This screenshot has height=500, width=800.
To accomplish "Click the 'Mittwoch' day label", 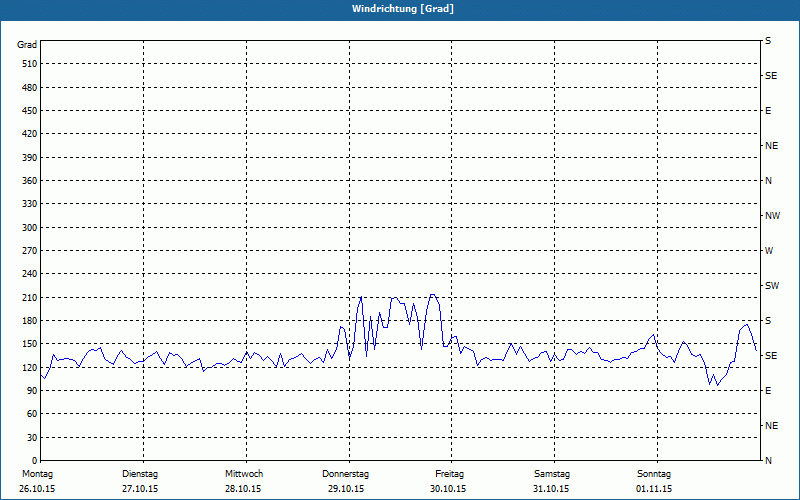I will 244,474.
